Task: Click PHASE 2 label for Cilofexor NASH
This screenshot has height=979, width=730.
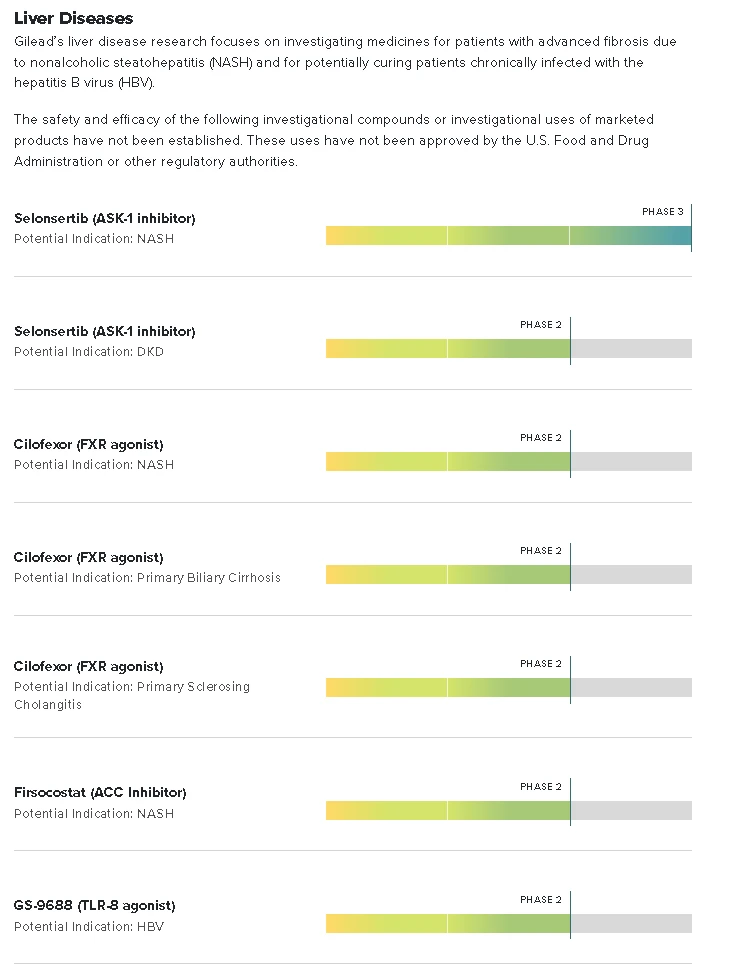Action: pos(541,438)
